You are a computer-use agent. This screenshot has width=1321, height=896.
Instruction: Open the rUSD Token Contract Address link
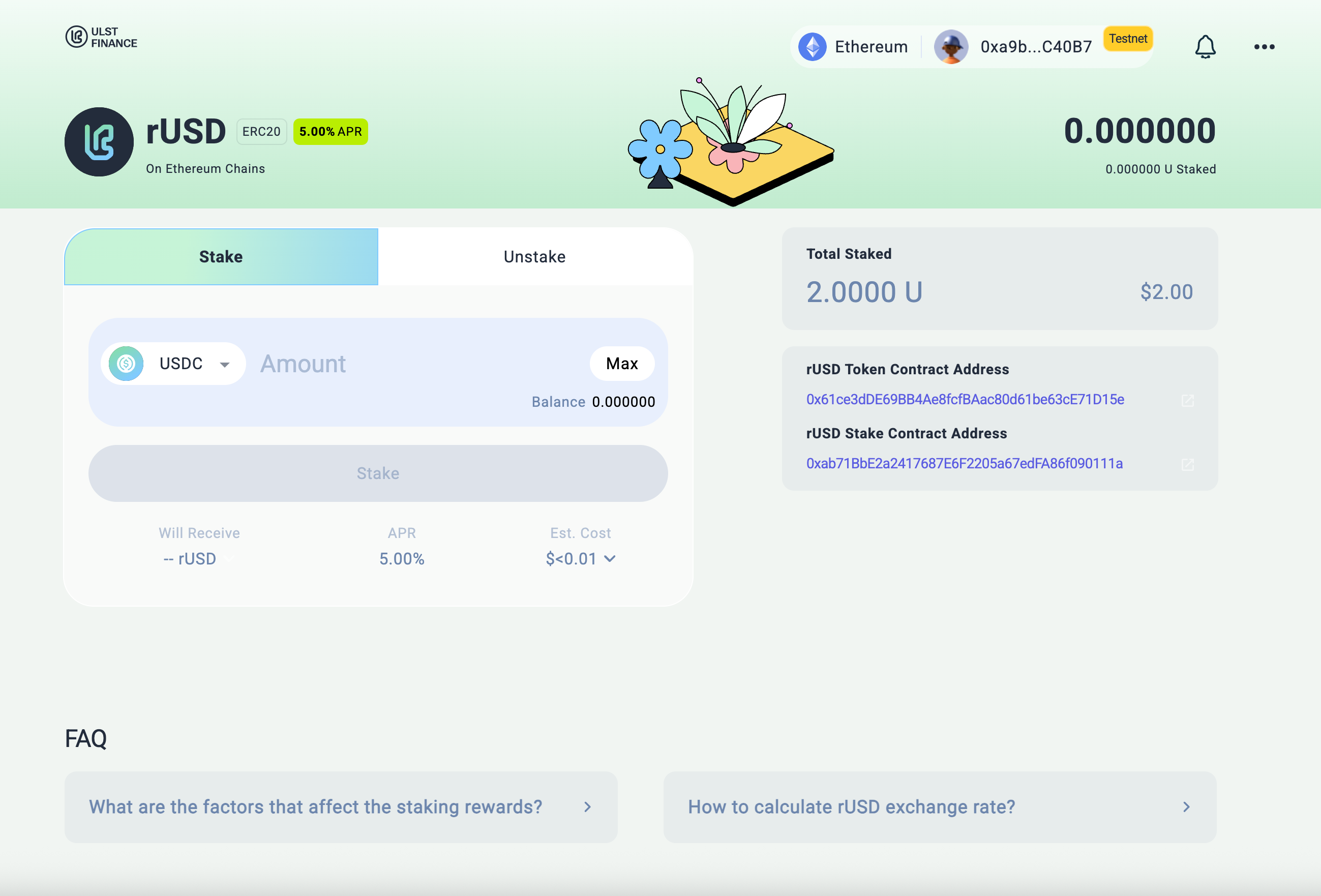[965, 399]
